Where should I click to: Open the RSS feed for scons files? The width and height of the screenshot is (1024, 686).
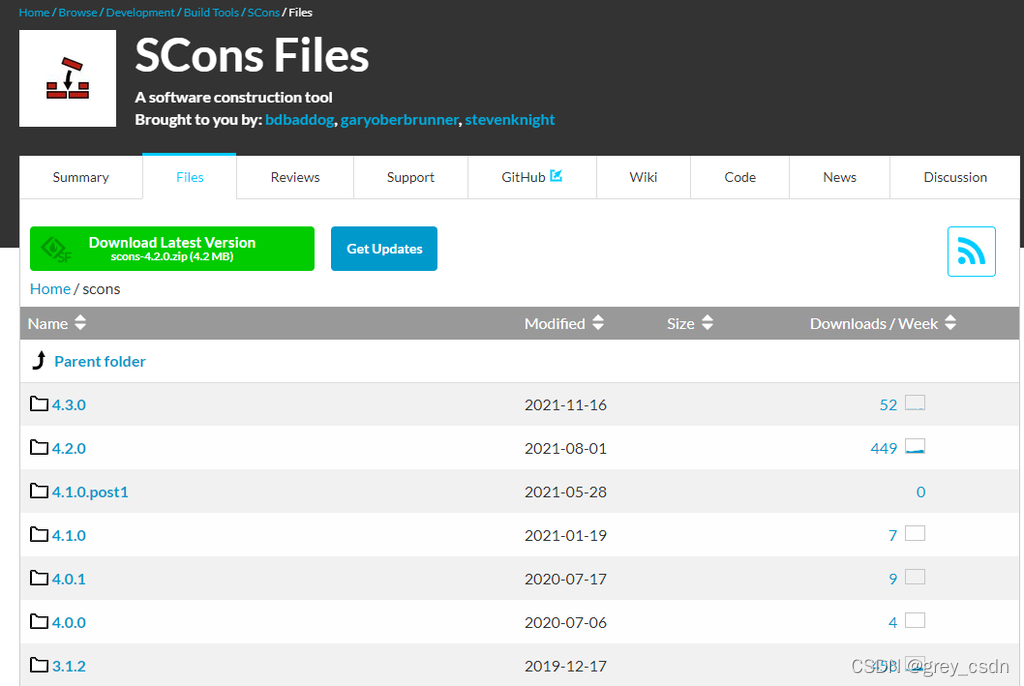(x=971, y=252)
